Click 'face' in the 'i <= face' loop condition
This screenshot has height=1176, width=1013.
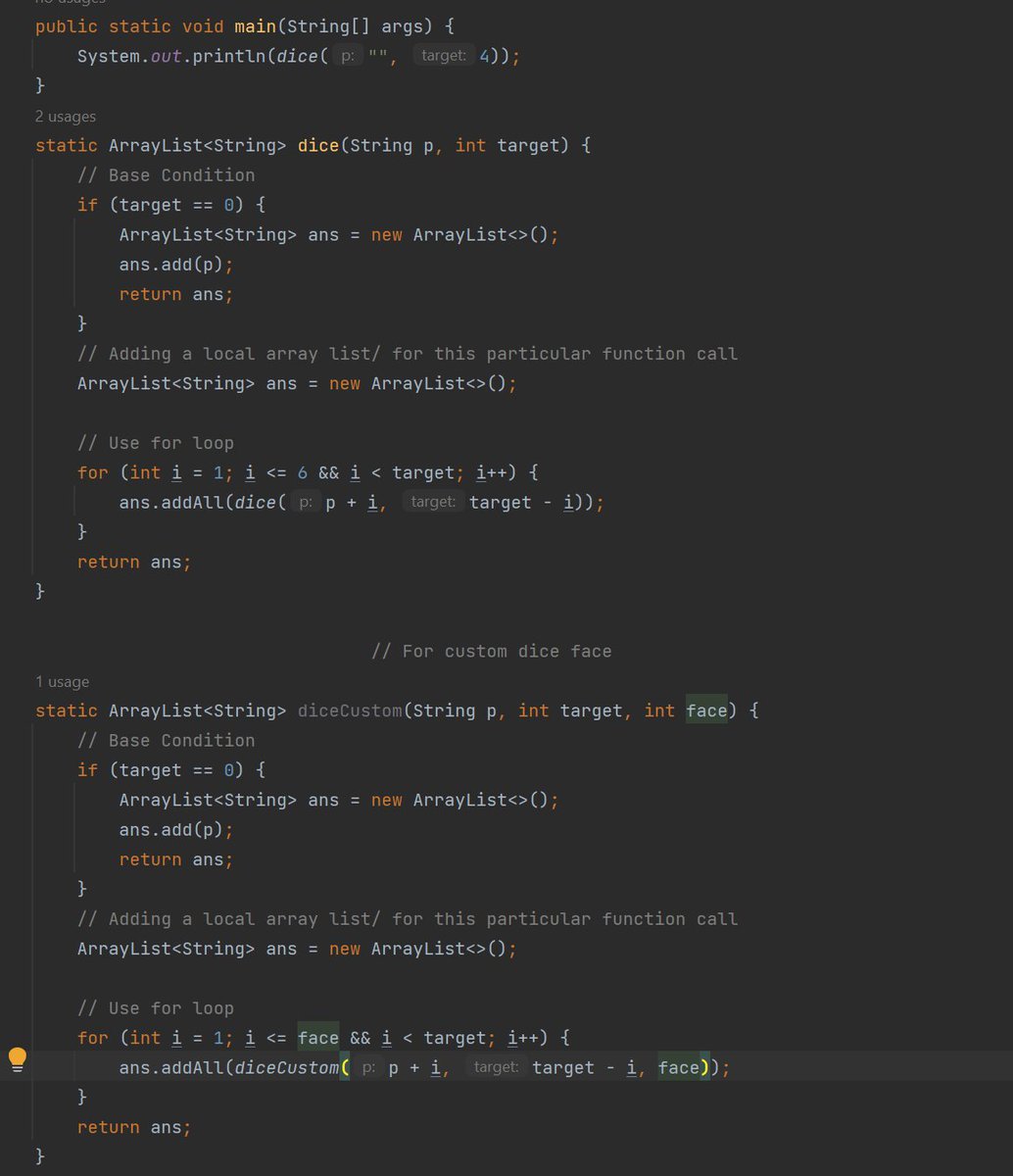[x=318, y=1038]
